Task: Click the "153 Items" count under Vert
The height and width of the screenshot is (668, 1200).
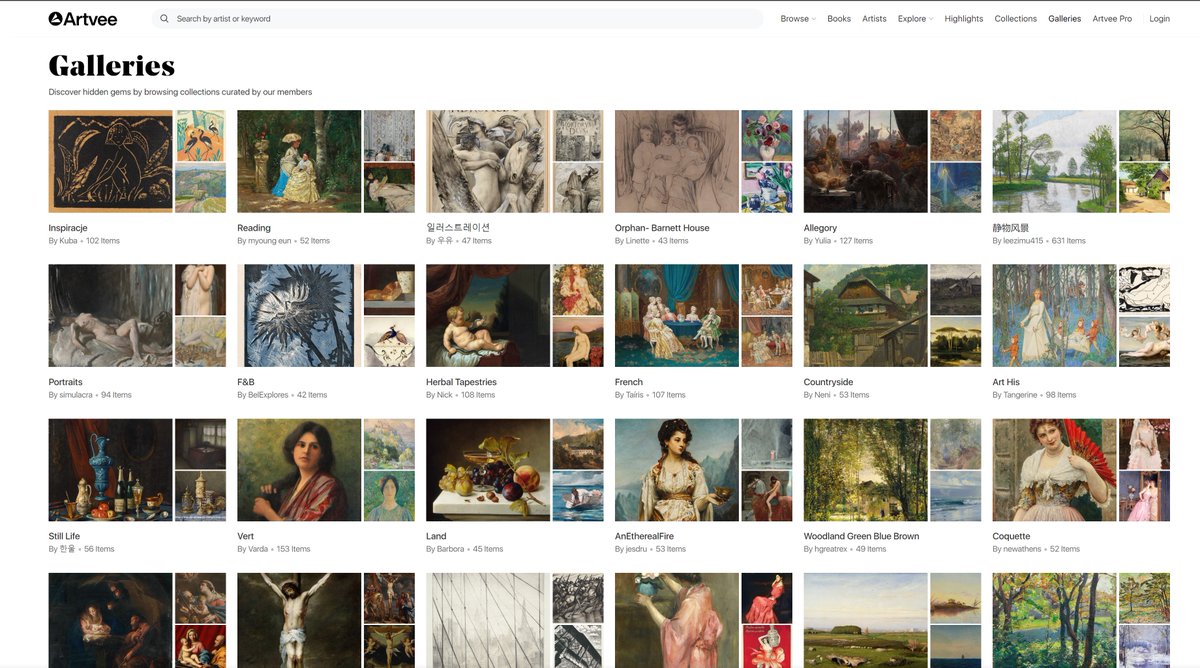Action: click(293, 549)
